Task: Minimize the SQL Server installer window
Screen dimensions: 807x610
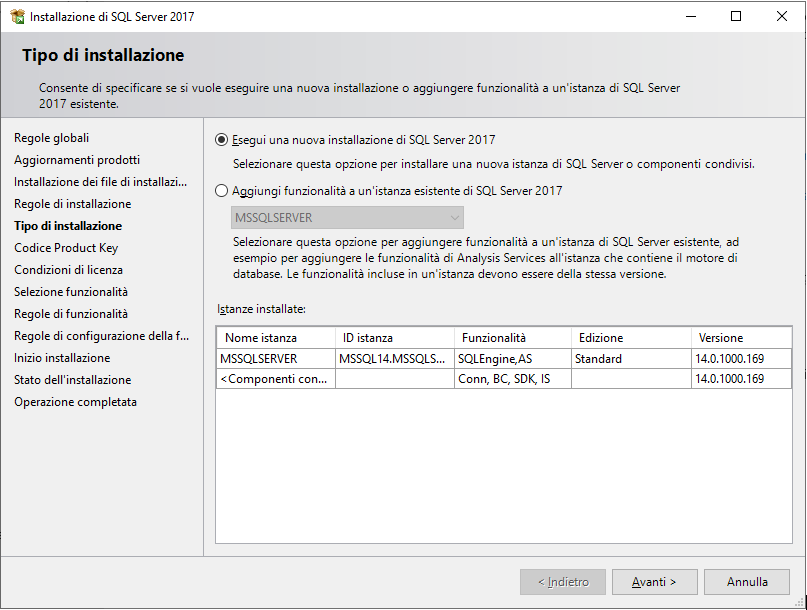Action: pyautogui.click(x=691, y=16)
